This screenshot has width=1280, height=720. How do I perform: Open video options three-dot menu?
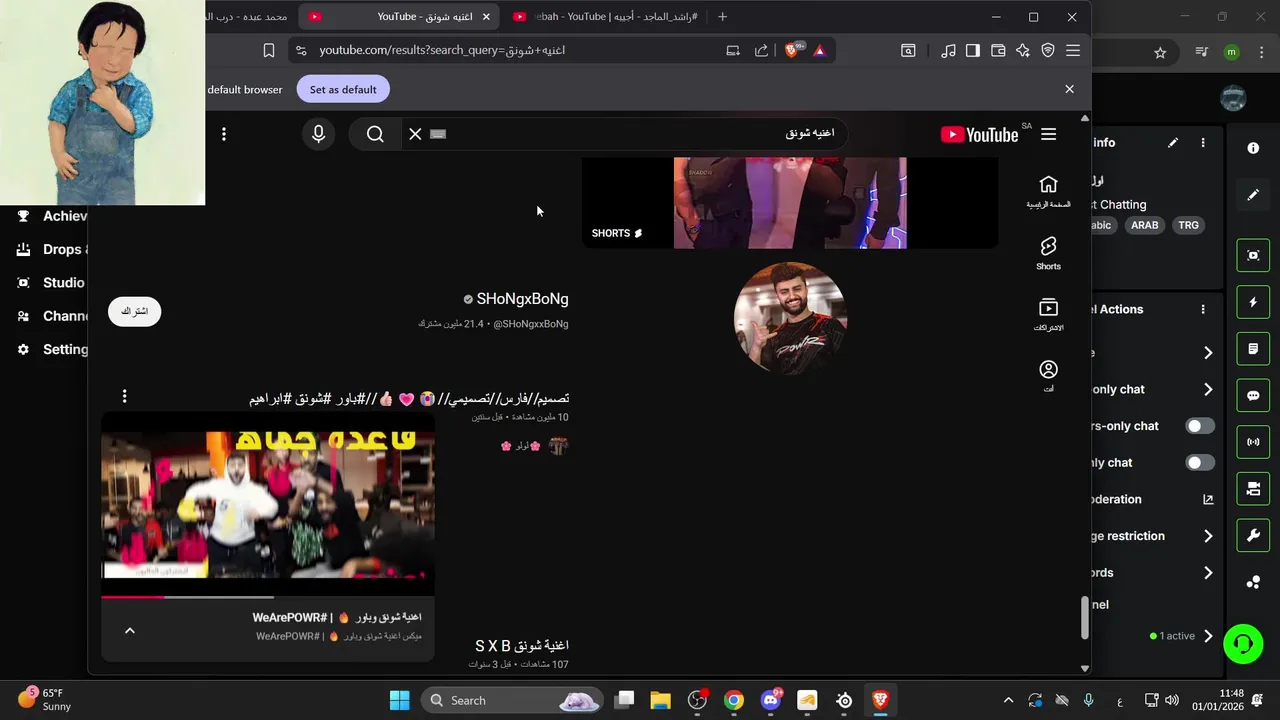(x=124, y=397)
